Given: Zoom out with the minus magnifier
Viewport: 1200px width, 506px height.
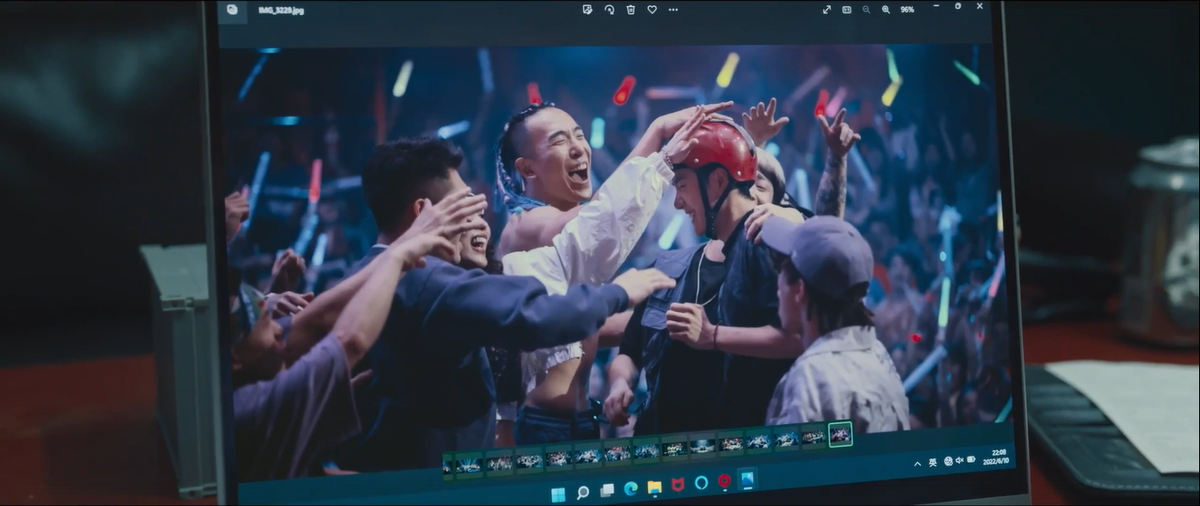Looking at the screenshot, I should (866, 9).
